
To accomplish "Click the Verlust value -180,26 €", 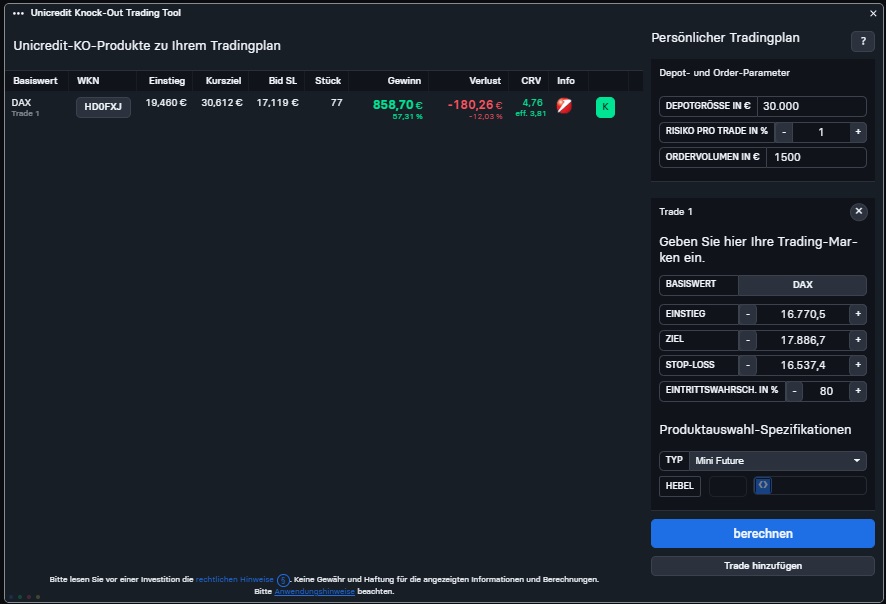I will [475, 105].
